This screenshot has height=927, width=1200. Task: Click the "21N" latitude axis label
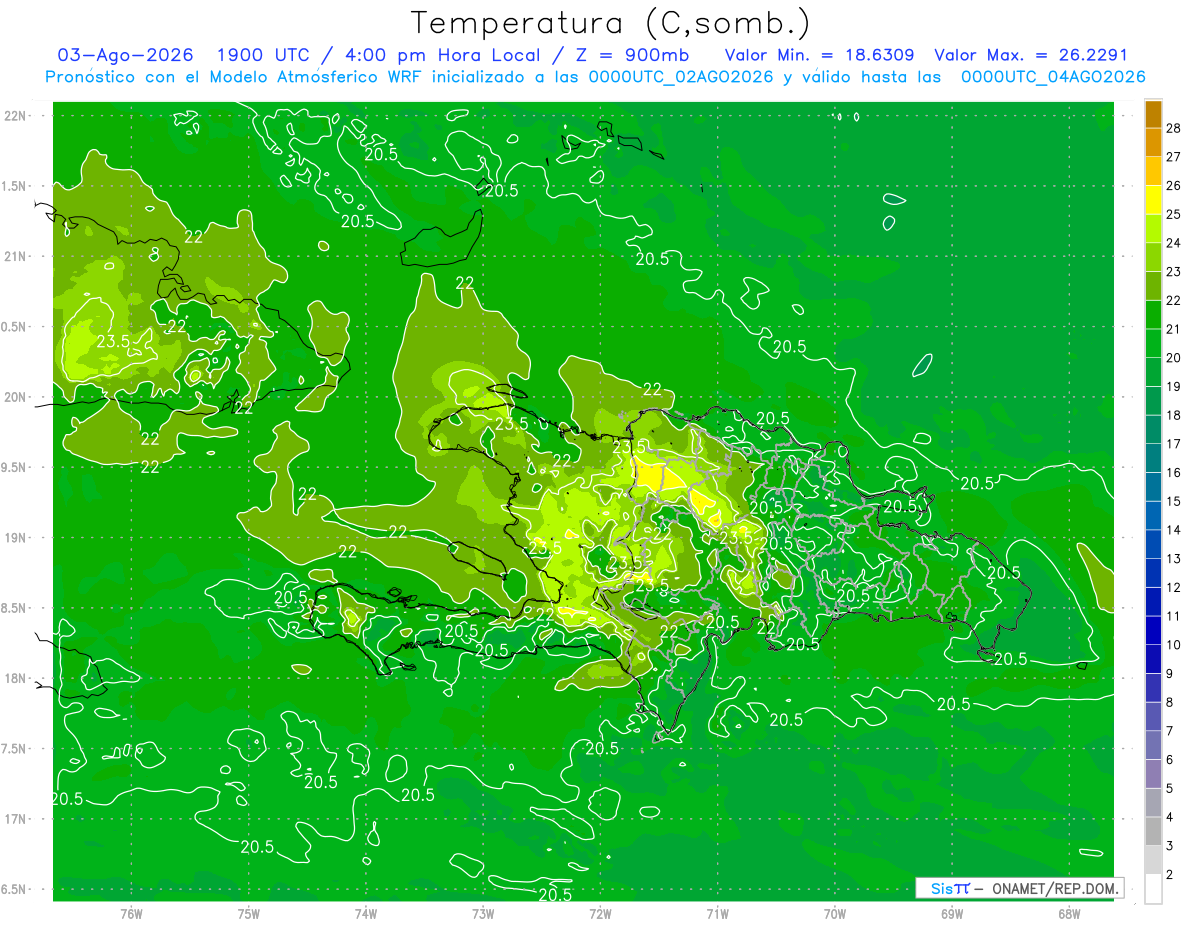coord(14,257)
